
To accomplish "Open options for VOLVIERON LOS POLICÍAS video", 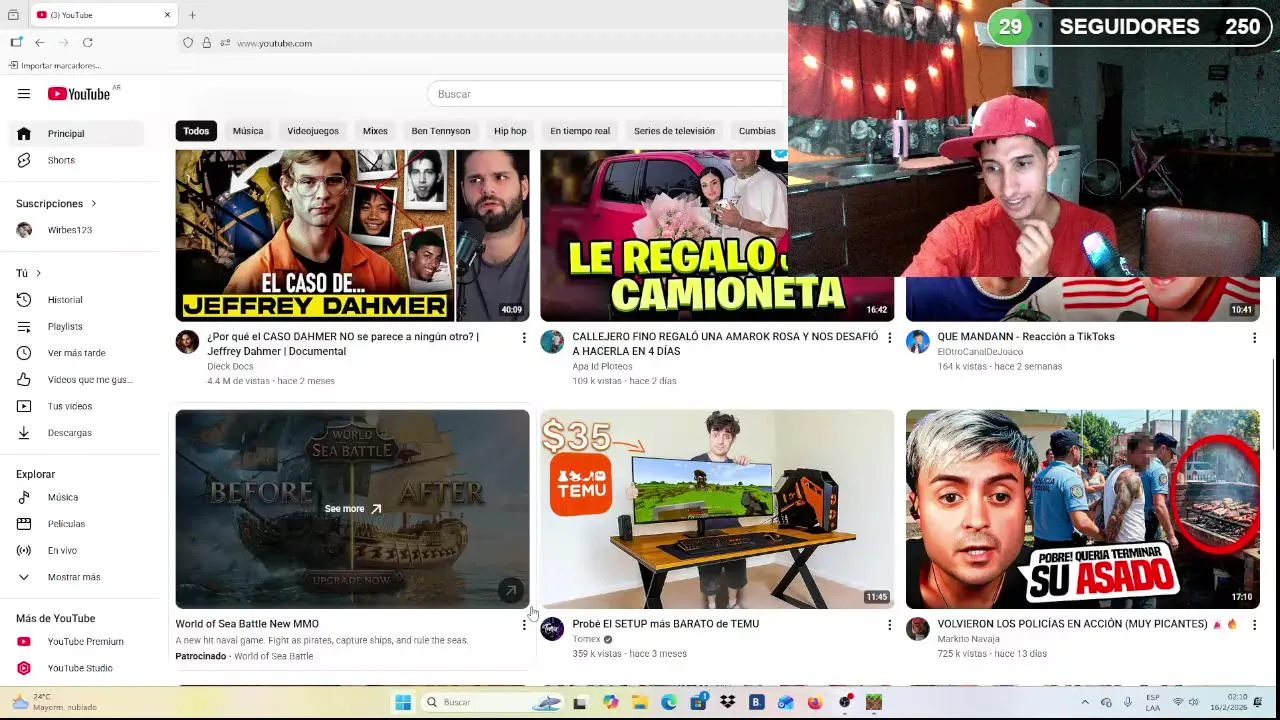I will 1254,625.
